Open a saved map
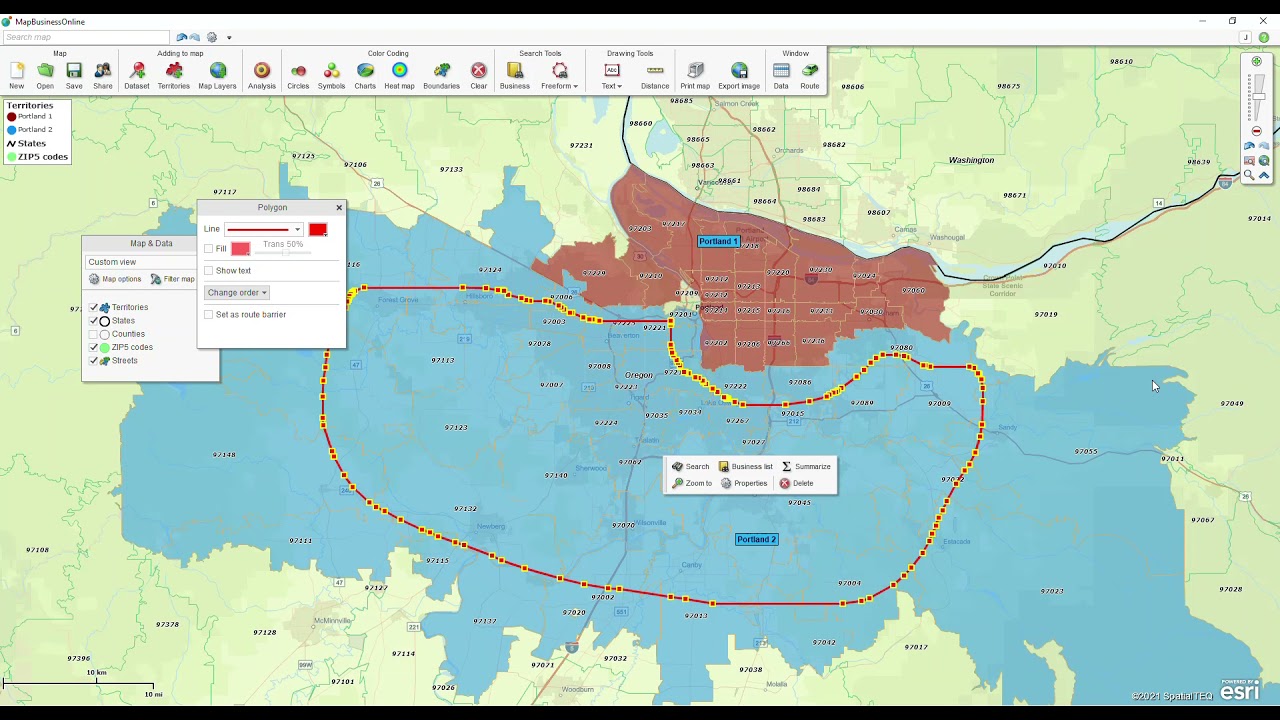 point(45,75)
